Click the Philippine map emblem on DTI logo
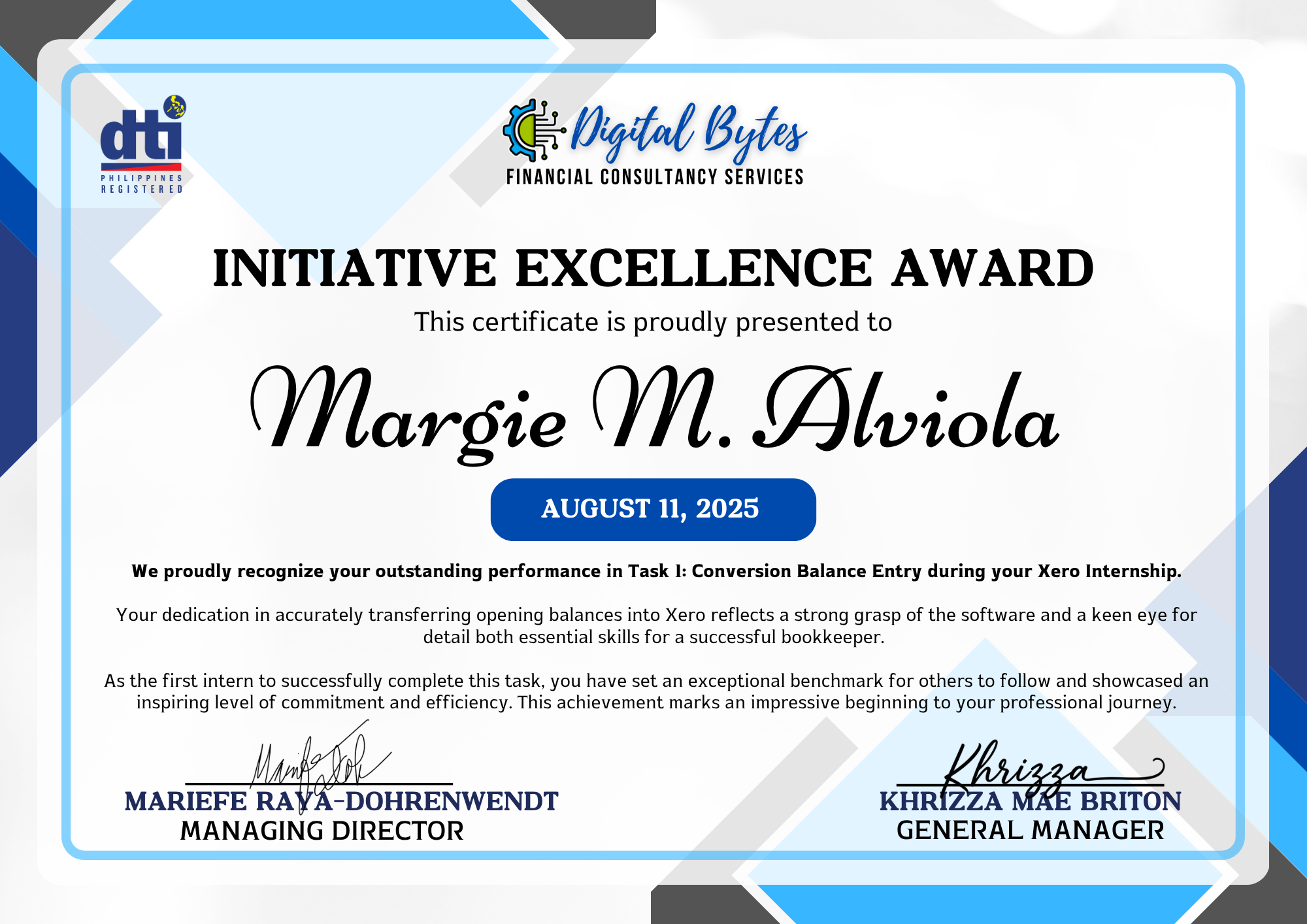Image resolution: width=1307 pixels, height=924 pixels. click(x=174, y=107)
